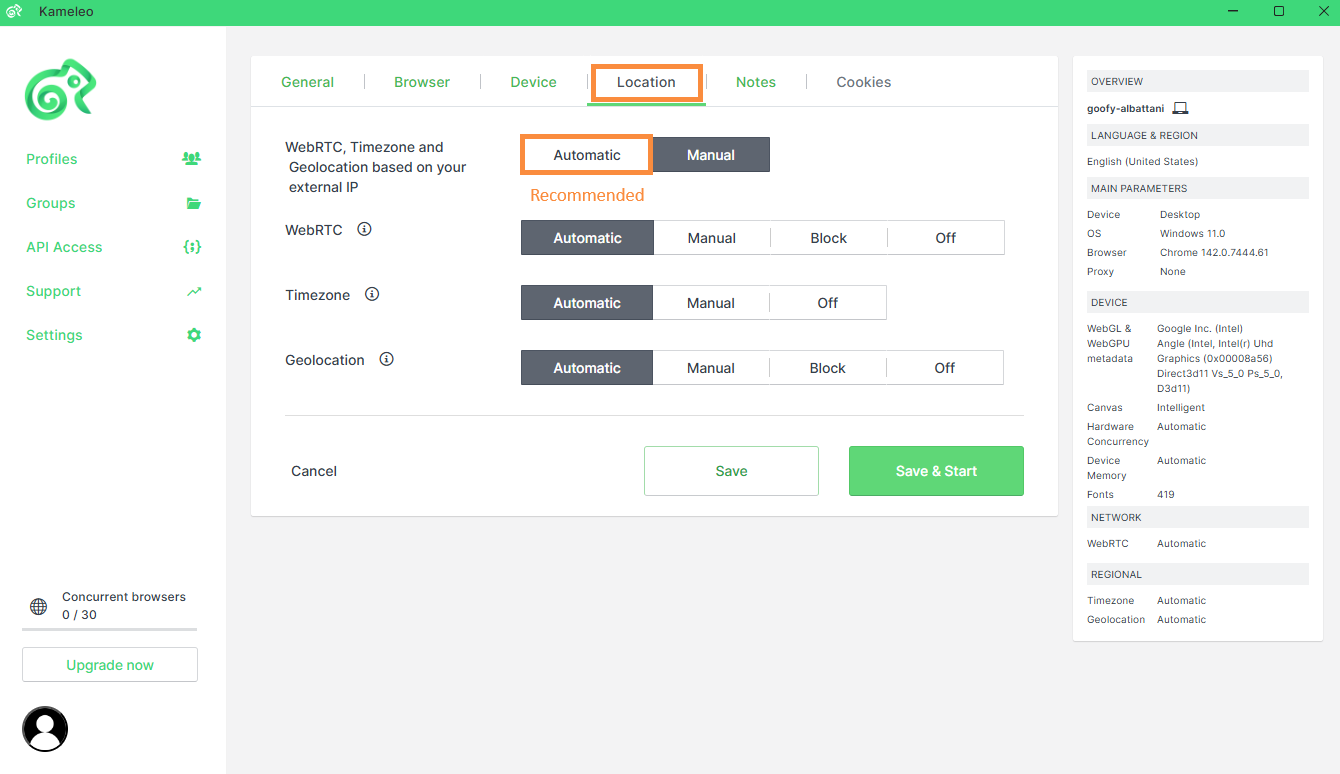The height and width of the screenshot is (774, 1340).
Task: Click the Recommended label text
Action: (587, 195)
